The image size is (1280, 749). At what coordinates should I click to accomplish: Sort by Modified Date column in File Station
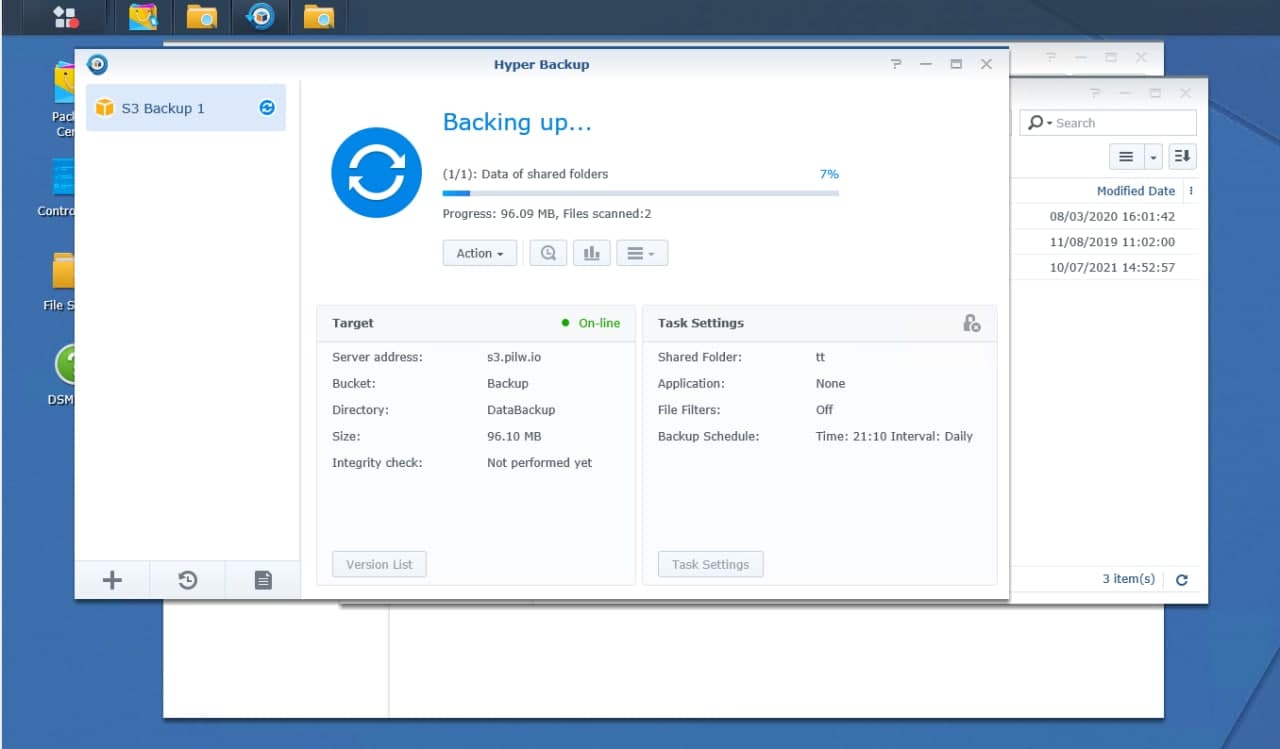point(1135,191)
